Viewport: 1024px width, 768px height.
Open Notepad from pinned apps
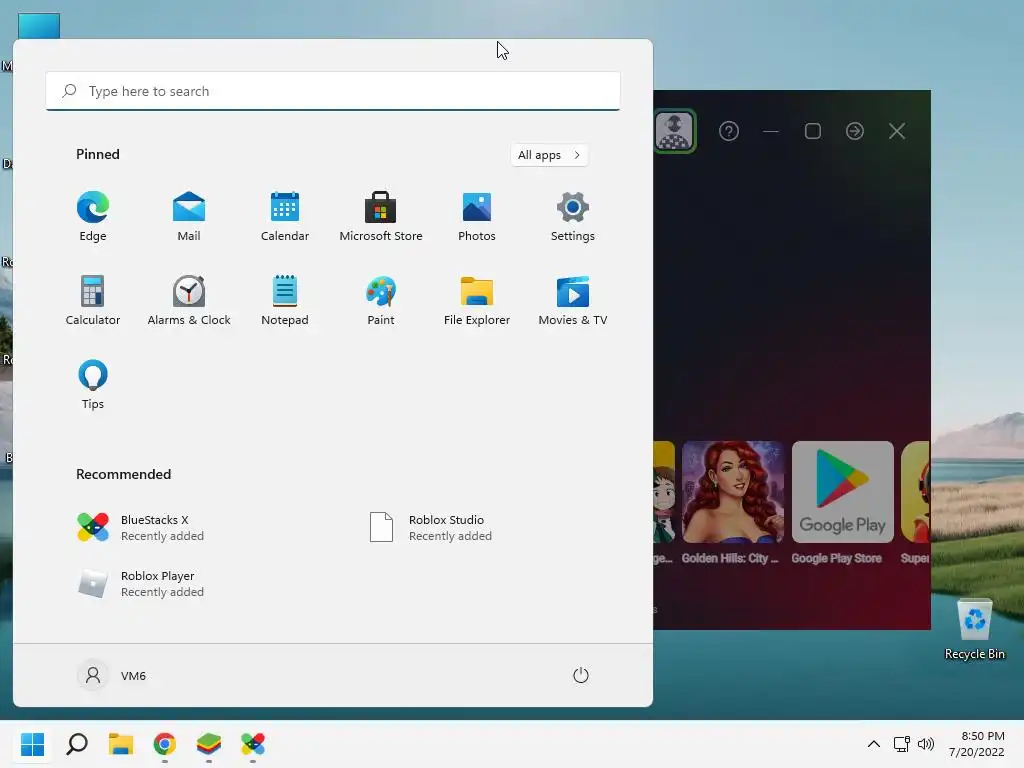point(285,300)
